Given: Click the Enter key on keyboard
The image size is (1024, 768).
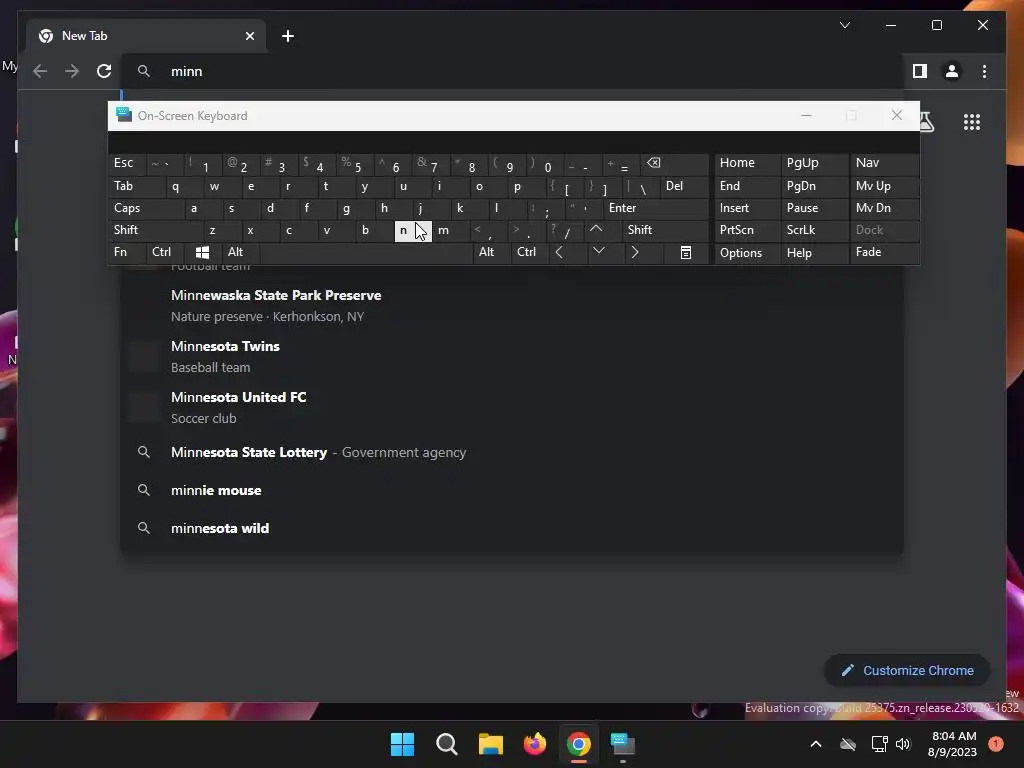Looking at the screenshot, I should pos(656,208).
